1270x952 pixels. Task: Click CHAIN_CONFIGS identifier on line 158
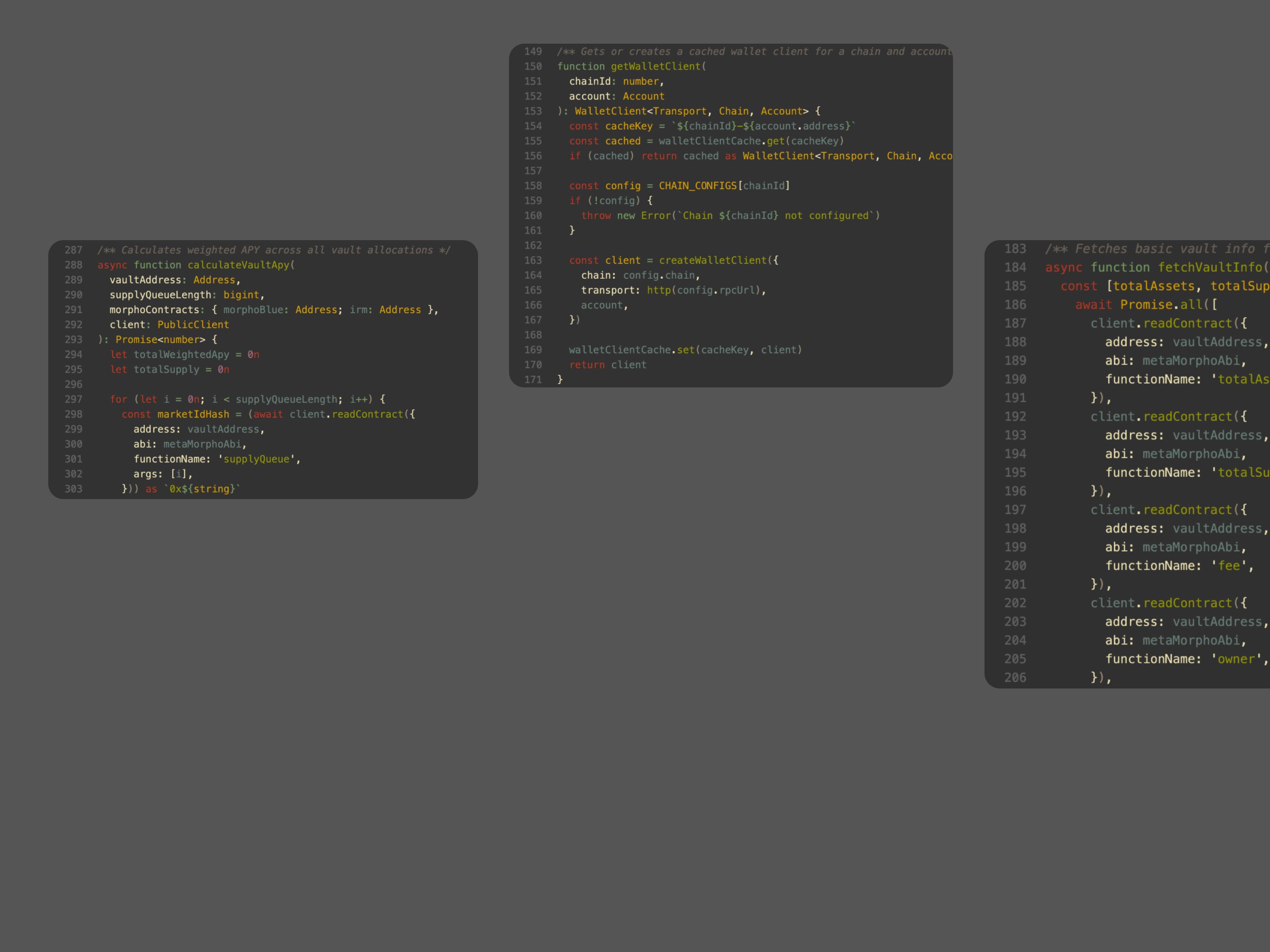[697, 186]
